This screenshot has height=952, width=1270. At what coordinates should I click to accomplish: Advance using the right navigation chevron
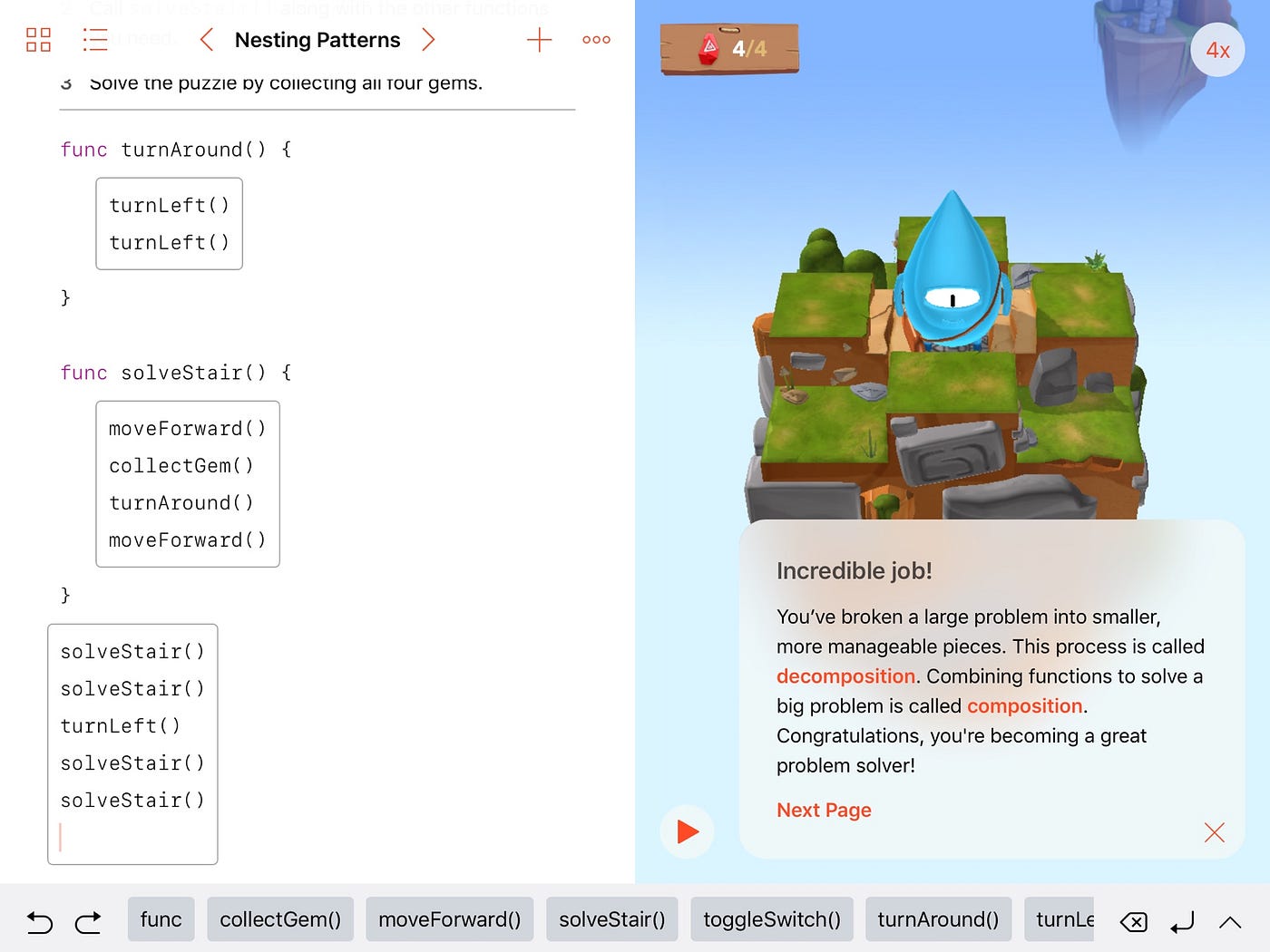pyautogui.click(x=429, y=40)
